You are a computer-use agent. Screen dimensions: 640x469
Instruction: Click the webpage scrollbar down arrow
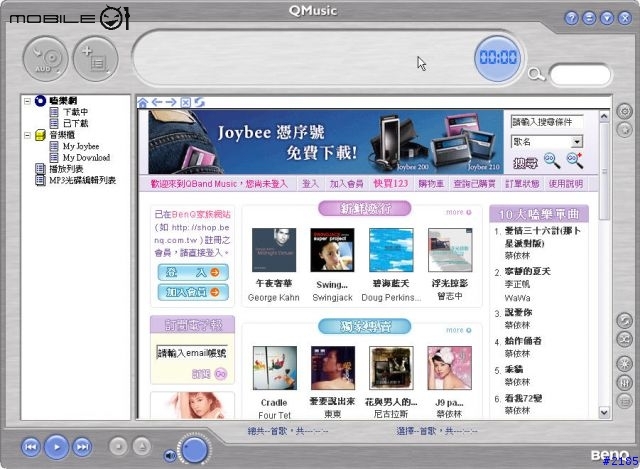click(604, 412)
